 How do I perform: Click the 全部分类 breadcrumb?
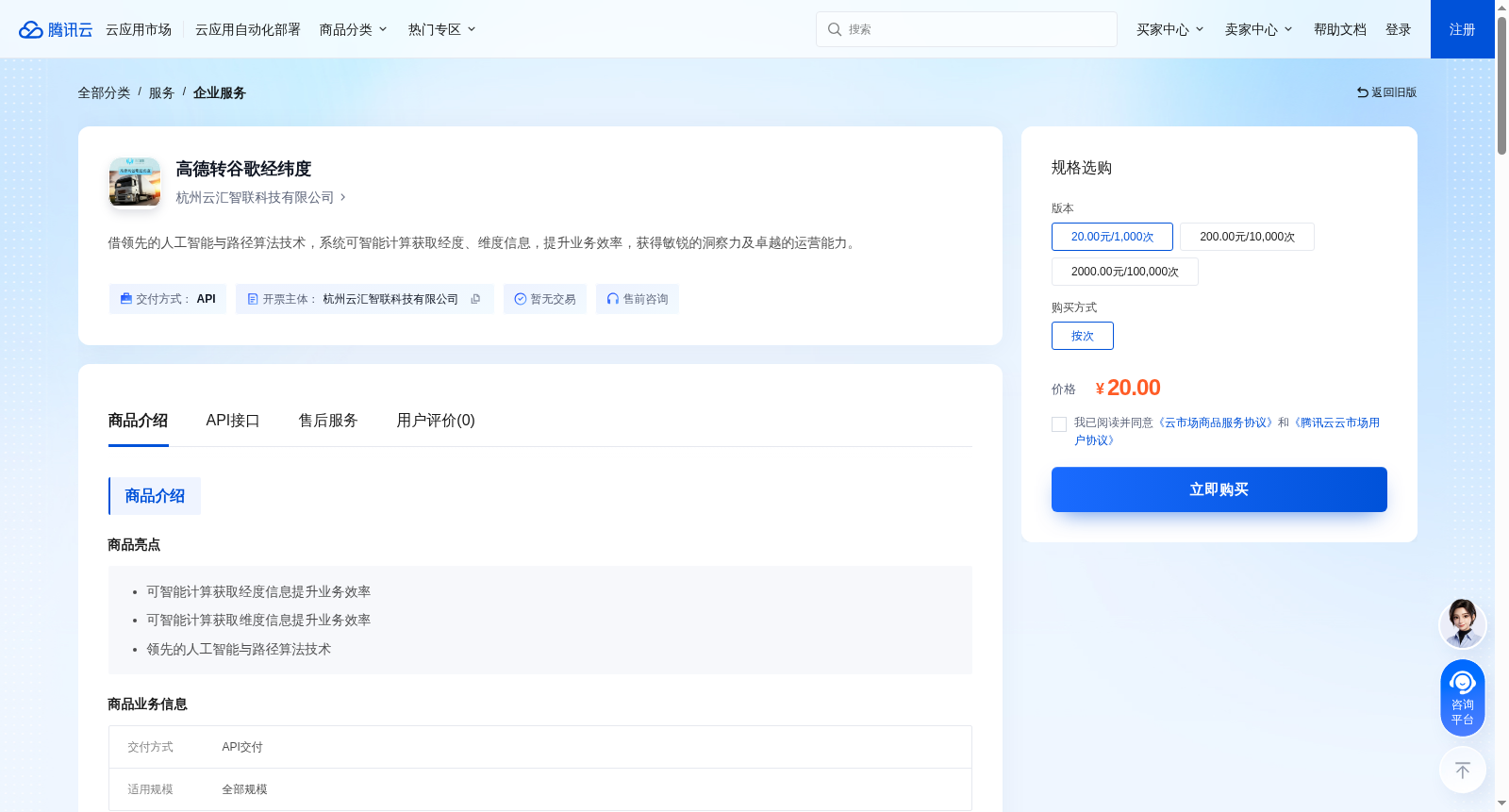(x=104, y=92)
